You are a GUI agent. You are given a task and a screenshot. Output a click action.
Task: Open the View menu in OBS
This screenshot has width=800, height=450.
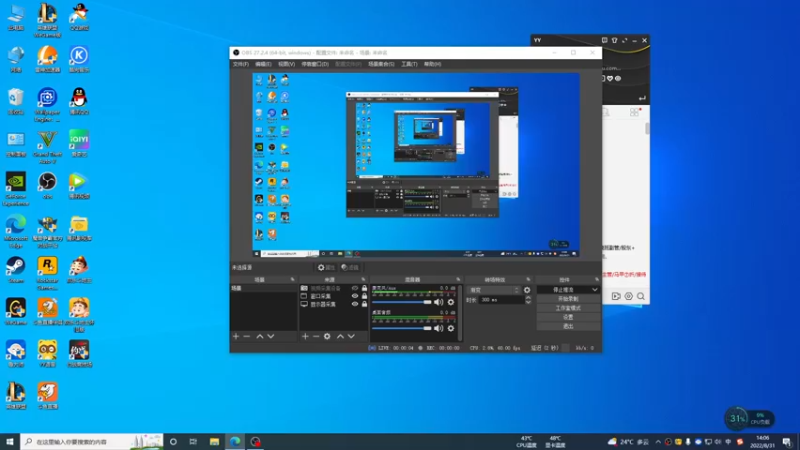coord(286,64)
